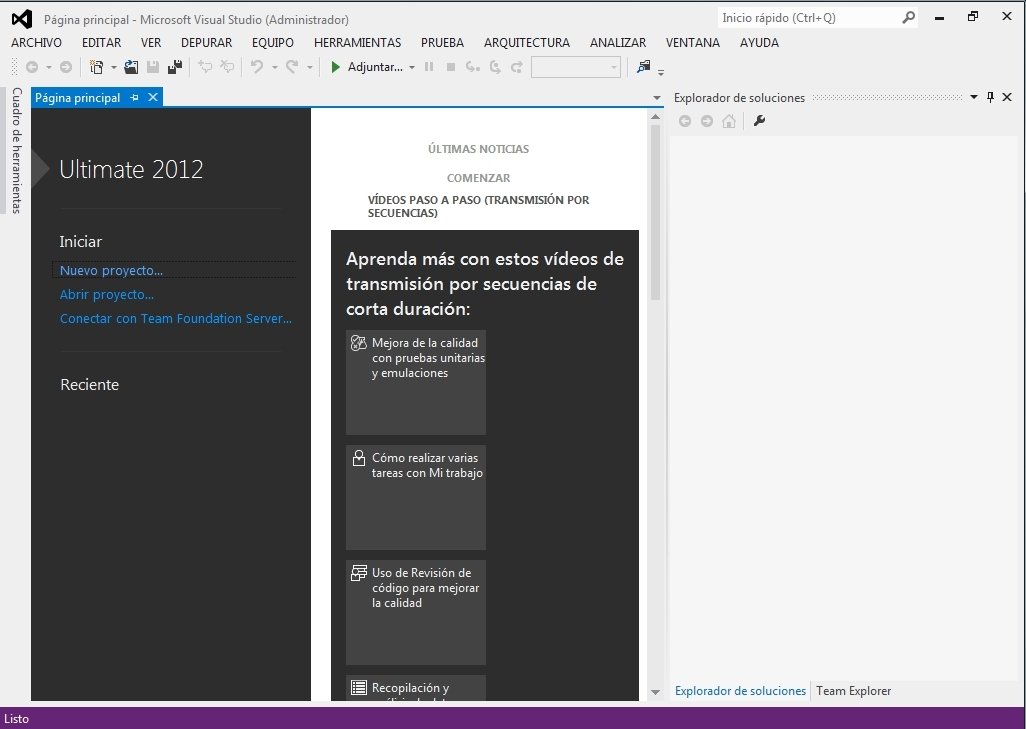
Task: Open the Adjuntar dropdown arrow
Action: pos(412,67)
